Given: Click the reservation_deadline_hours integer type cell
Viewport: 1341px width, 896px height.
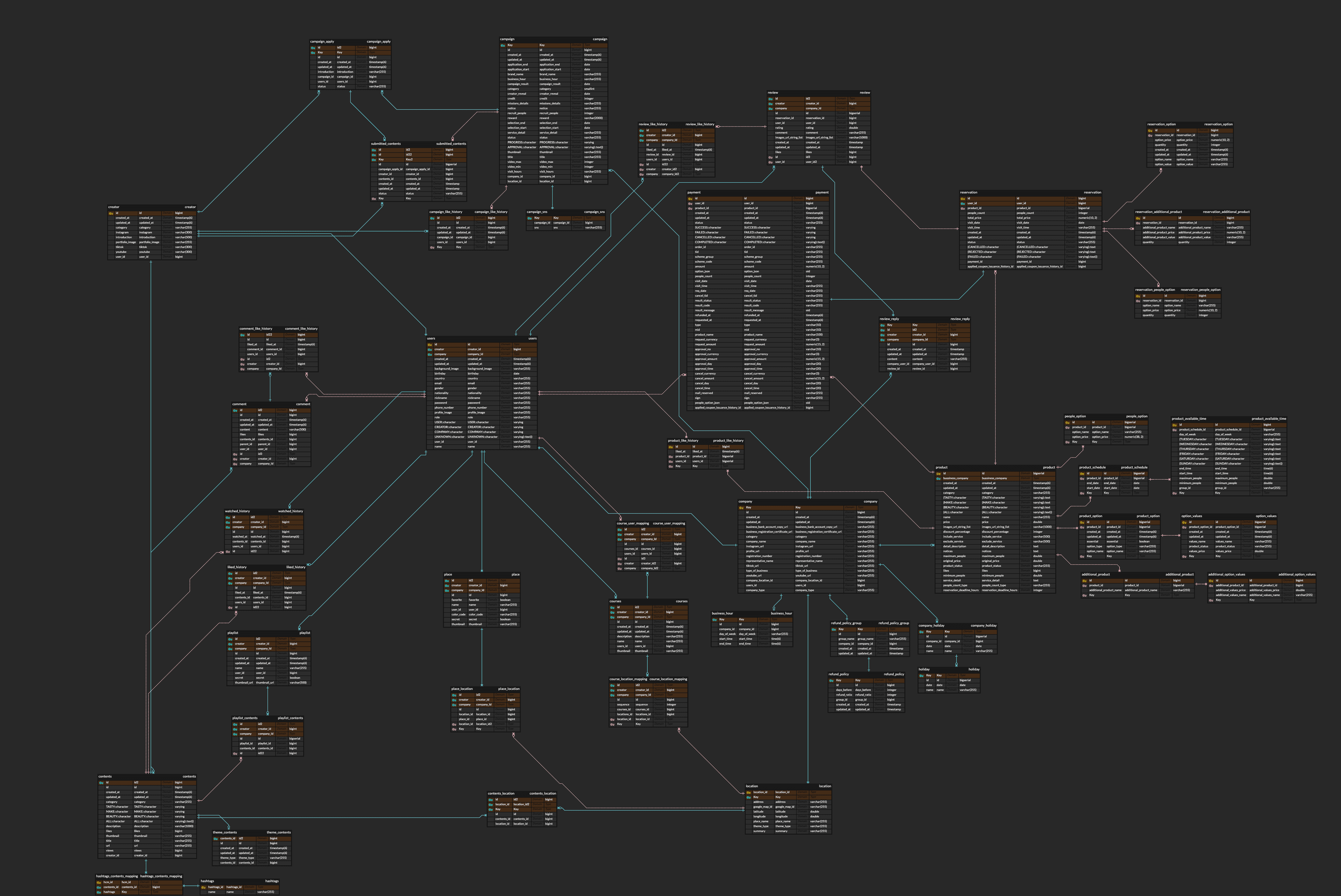Looking at the screenshot, I should (x=1038, y=590).
